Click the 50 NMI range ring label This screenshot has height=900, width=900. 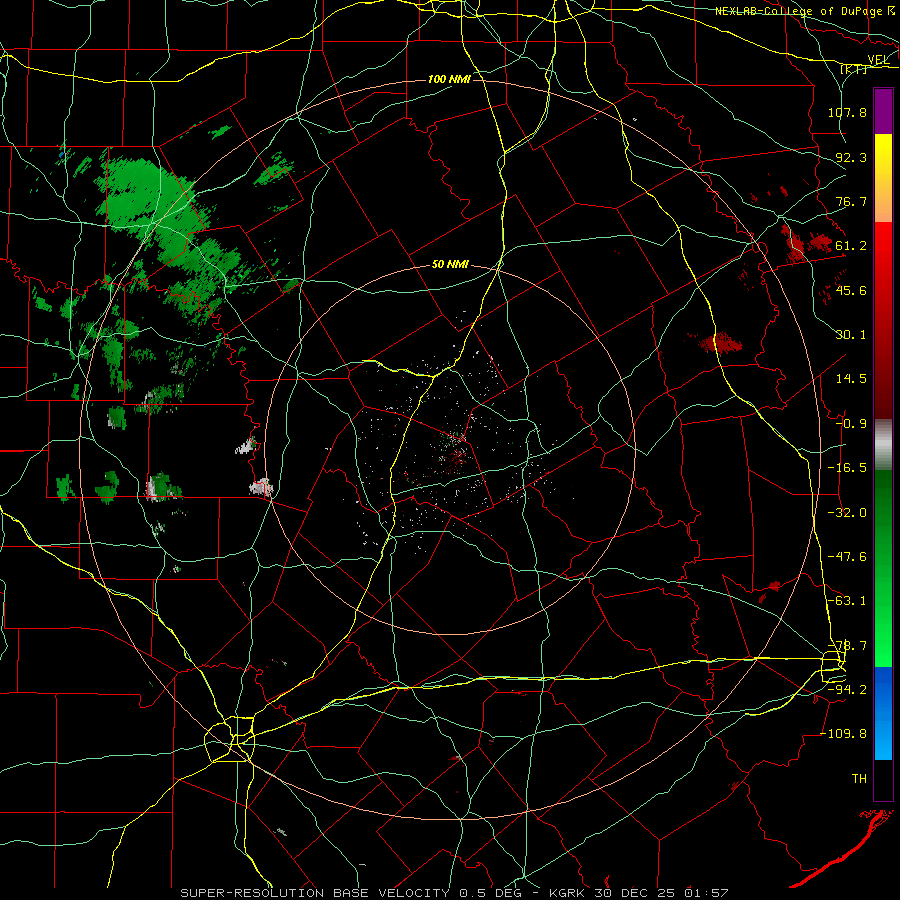451,265
